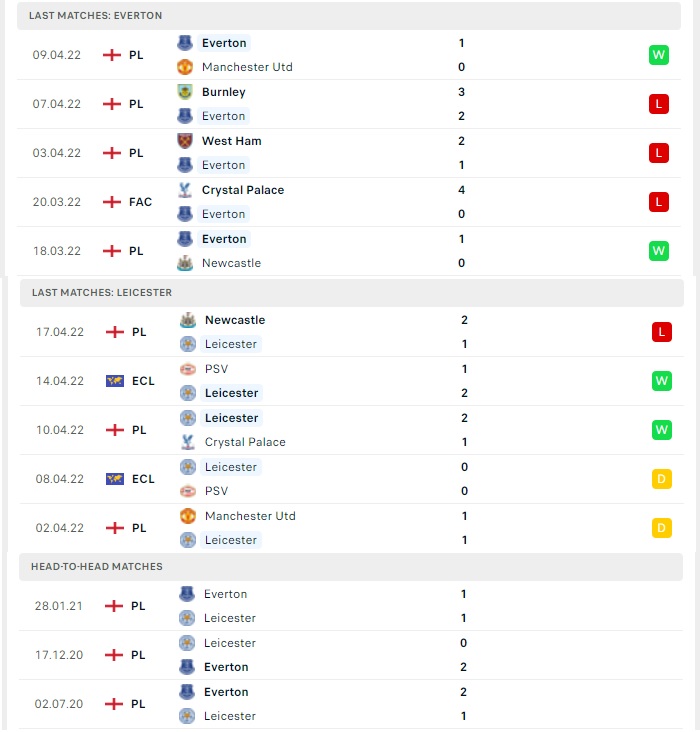Click the Manchester Utd crest in Everton's 09.04.22 match
The width and height of the screenshot is (700, 732).
(x=185, y=67)
